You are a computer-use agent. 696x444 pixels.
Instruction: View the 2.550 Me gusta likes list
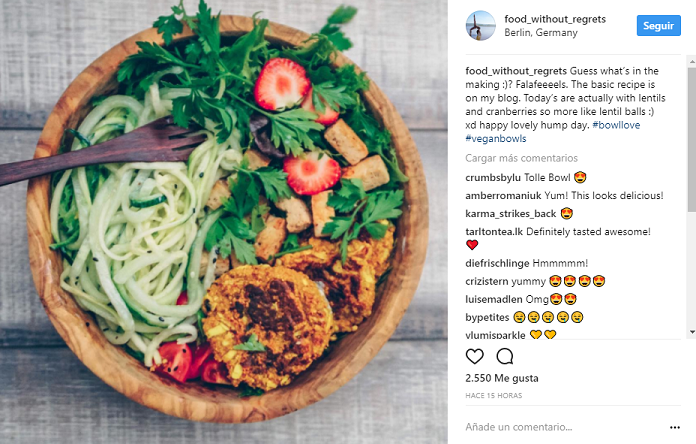click(x=502, y=378)
